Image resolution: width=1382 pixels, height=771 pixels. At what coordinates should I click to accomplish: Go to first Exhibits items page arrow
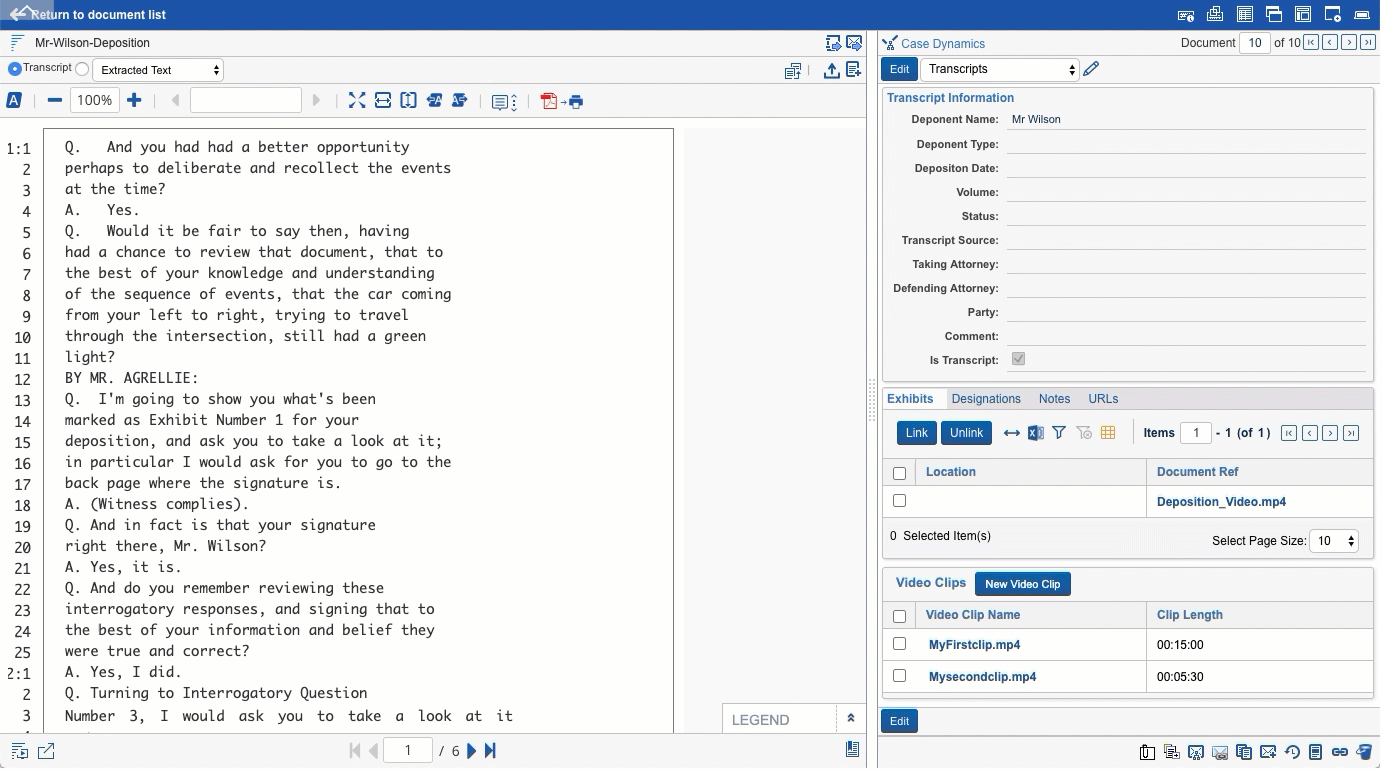click(1289, 433)
